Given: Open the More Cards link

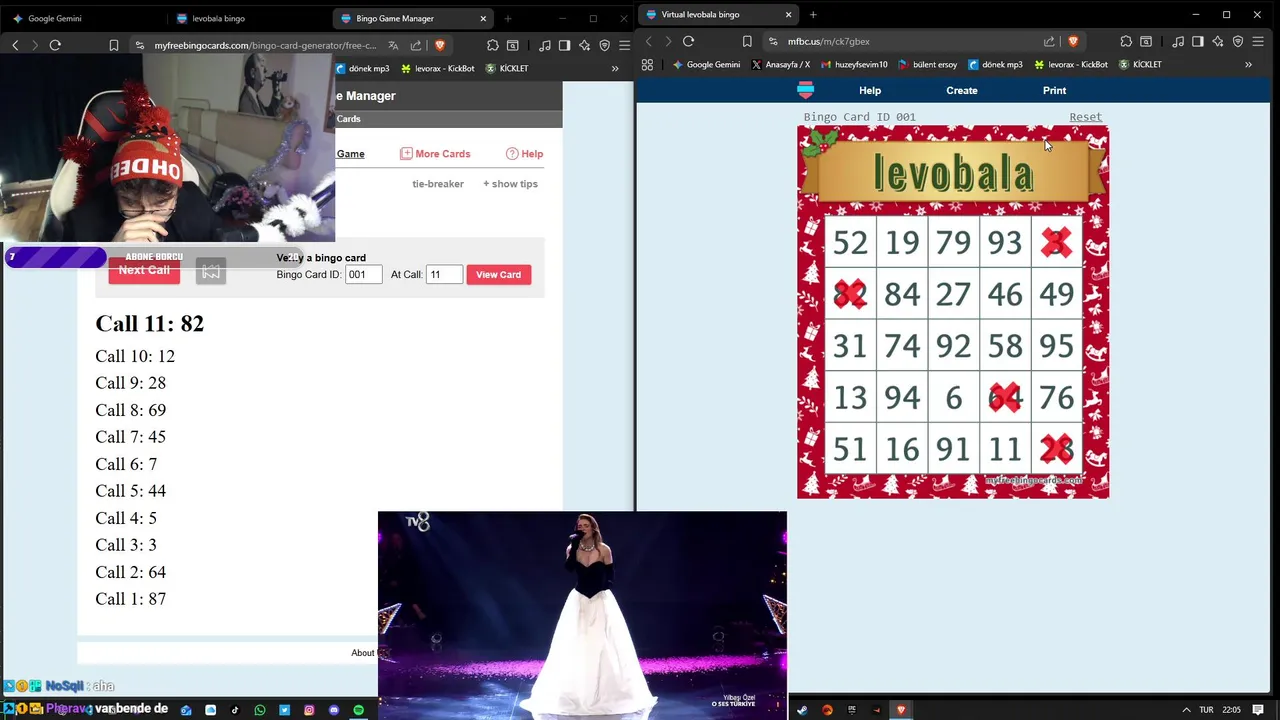Looking at the screenshot, I should (435, 154).
